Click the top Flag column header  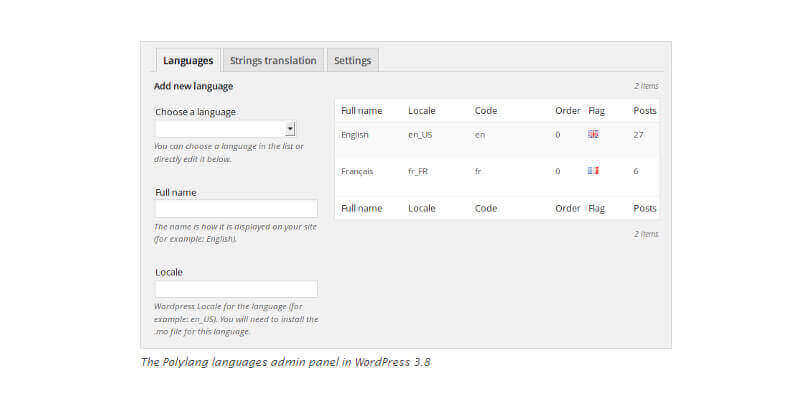[596, 111]
